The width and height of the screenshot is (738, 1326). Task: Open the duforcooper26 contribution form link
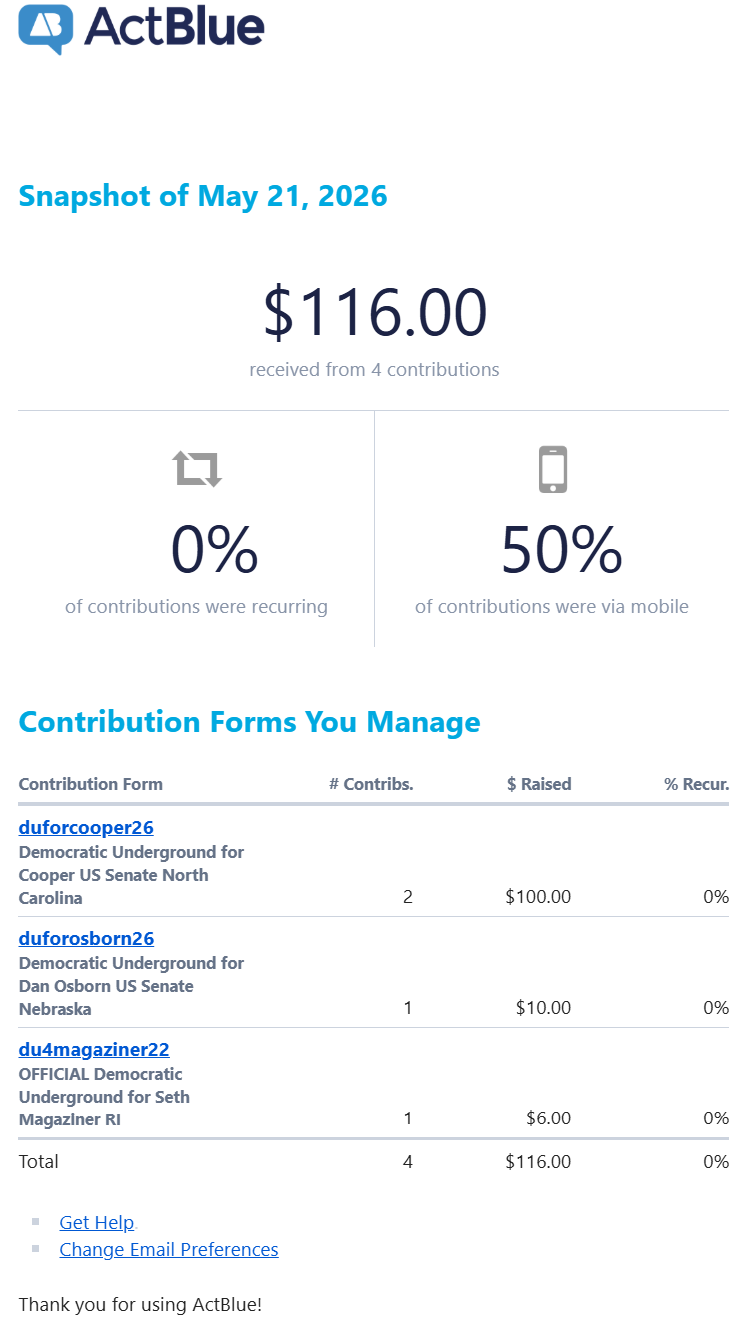point(86,828)
